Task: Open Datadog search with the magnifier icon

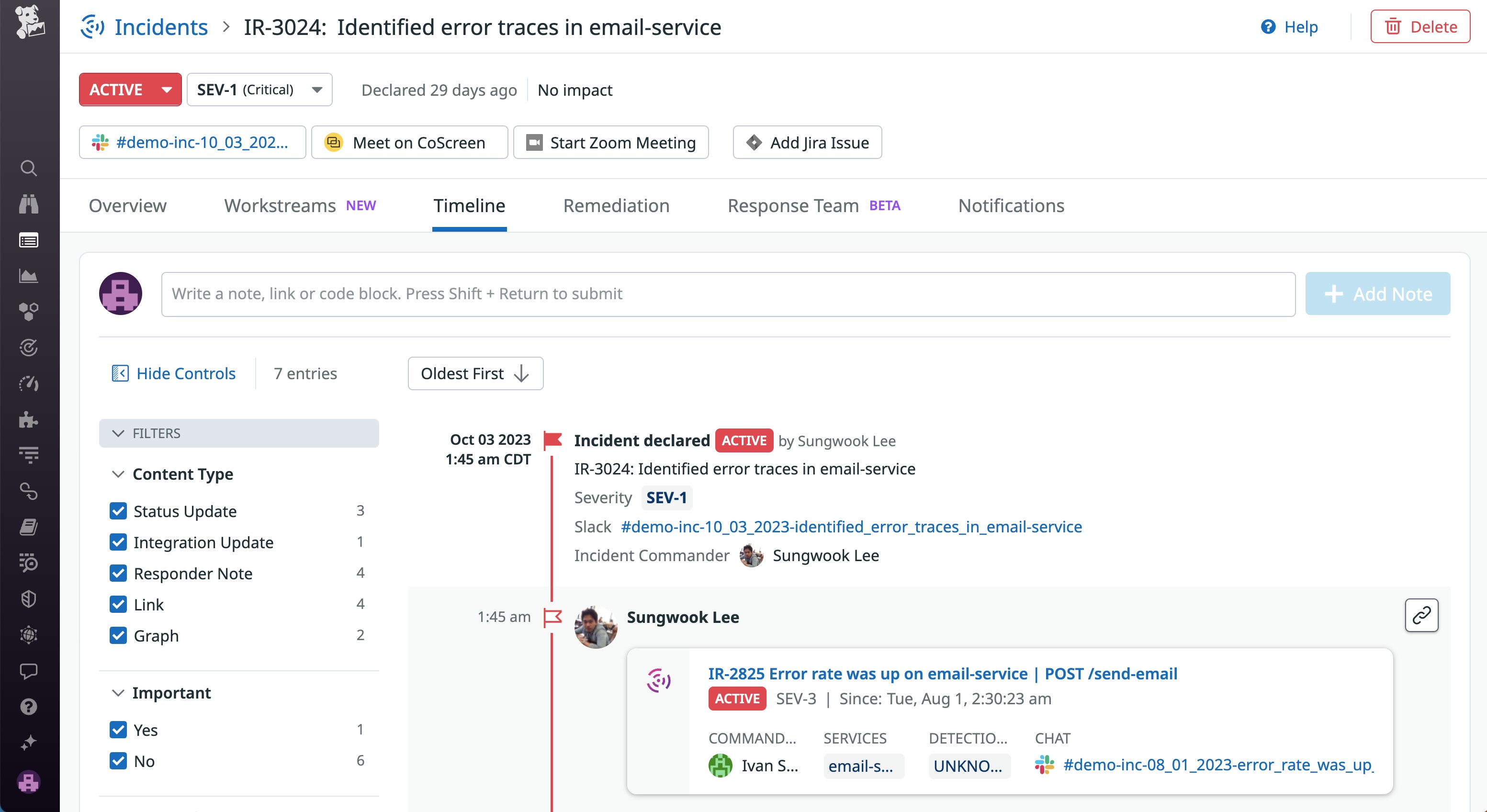Action: pos(28,168)
